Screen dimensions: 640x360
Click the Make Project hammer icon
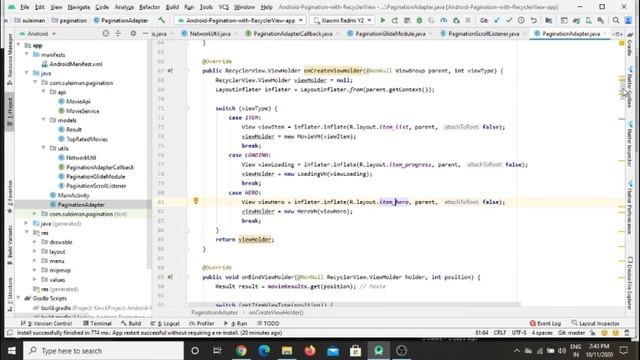[162, 20]
